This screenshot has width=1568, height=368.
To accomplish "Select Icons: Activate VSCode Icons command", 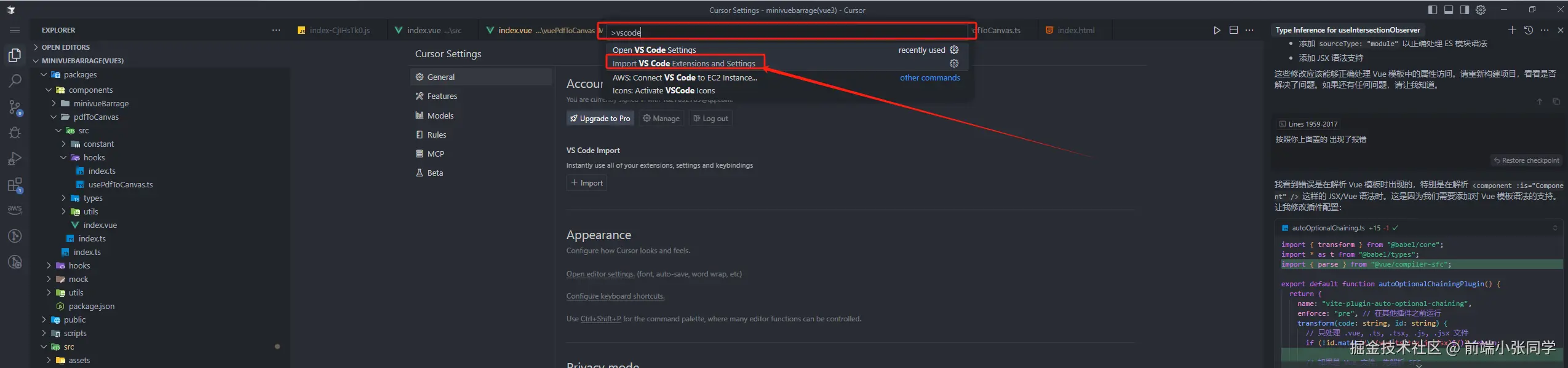I will tap(787, 90).
